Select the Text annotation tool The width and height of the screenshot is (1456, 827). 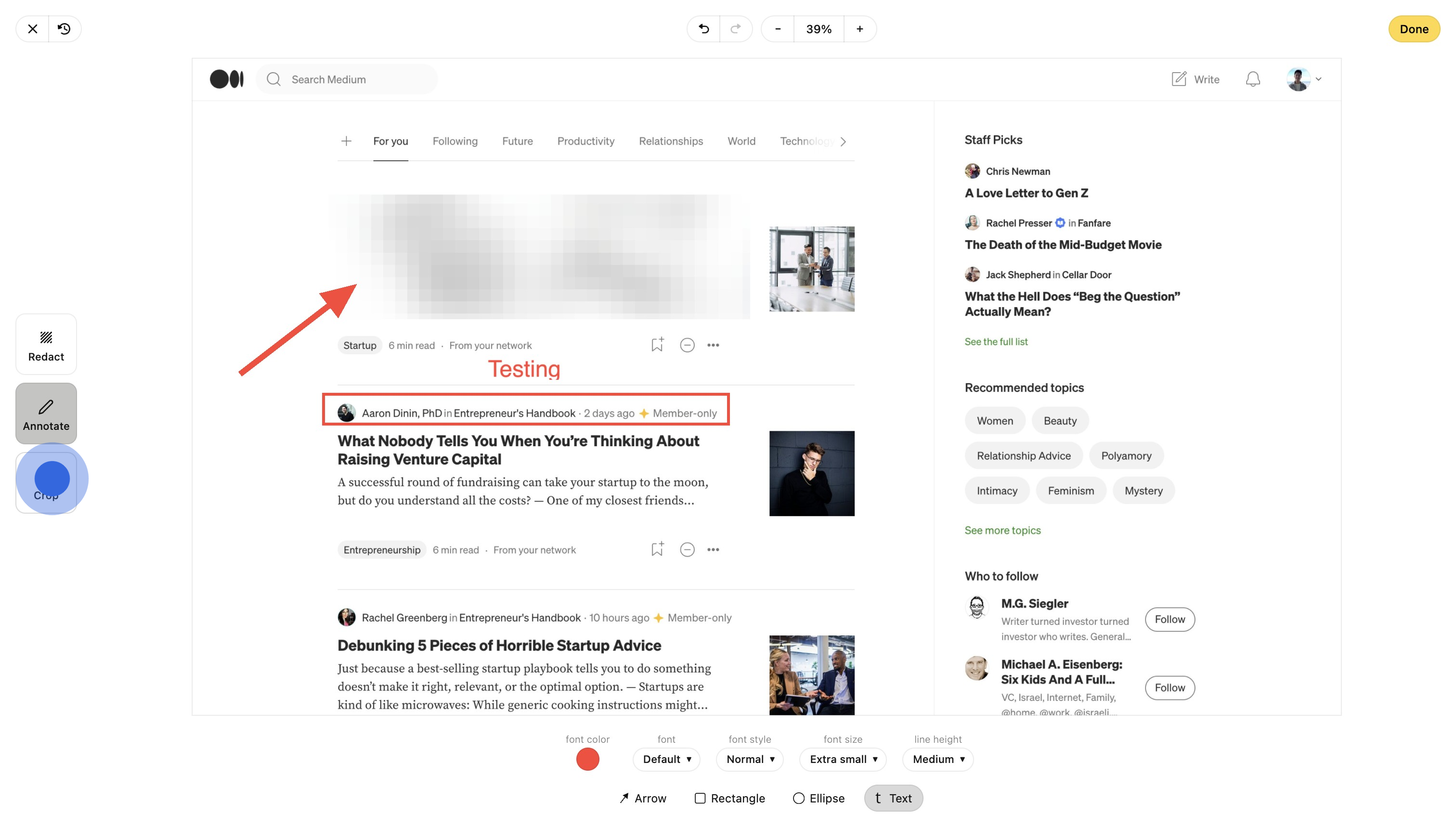(x=894, y=798)
